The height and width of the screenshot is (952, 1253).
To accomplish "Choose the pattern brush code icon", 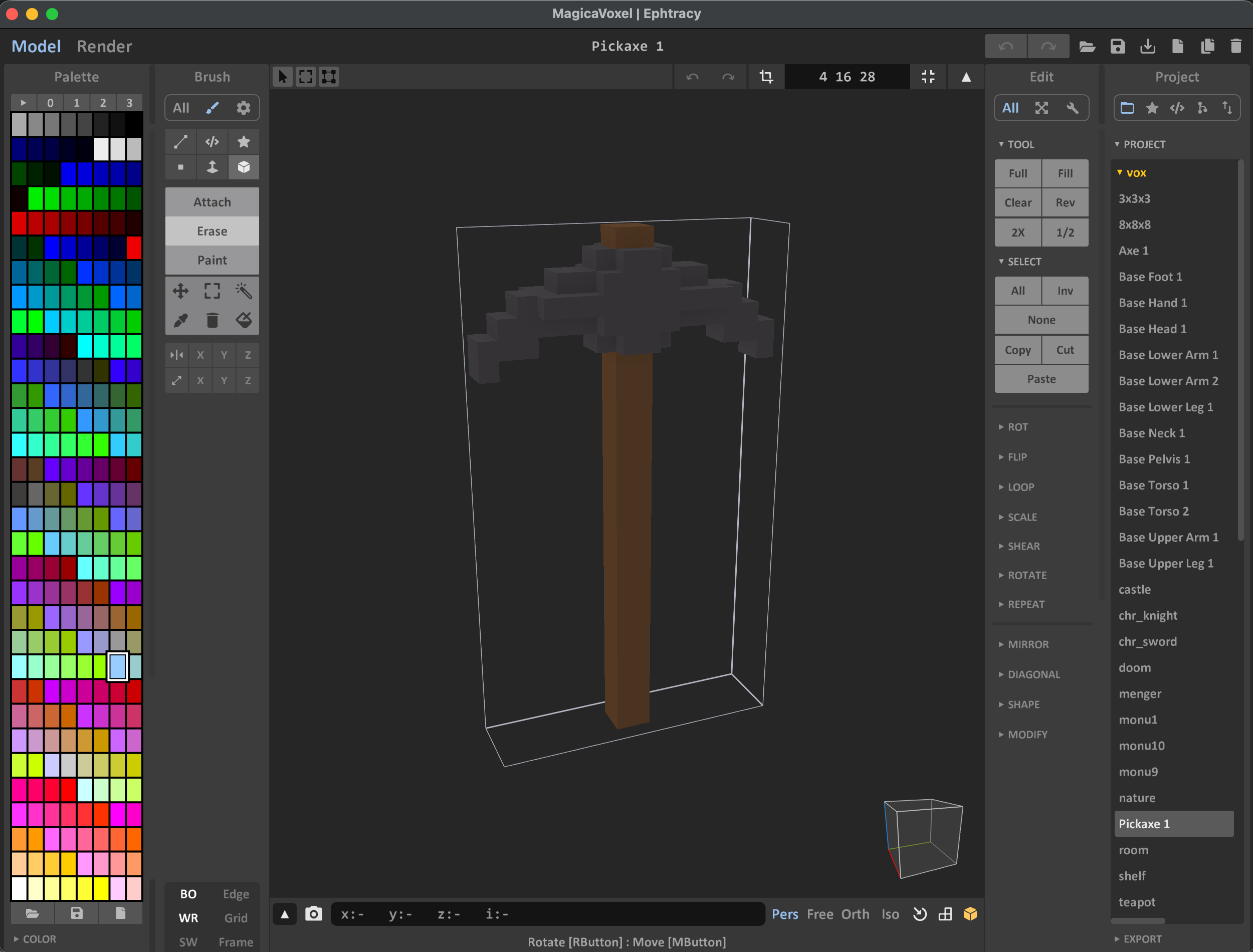I will click(x=212, y=142).
